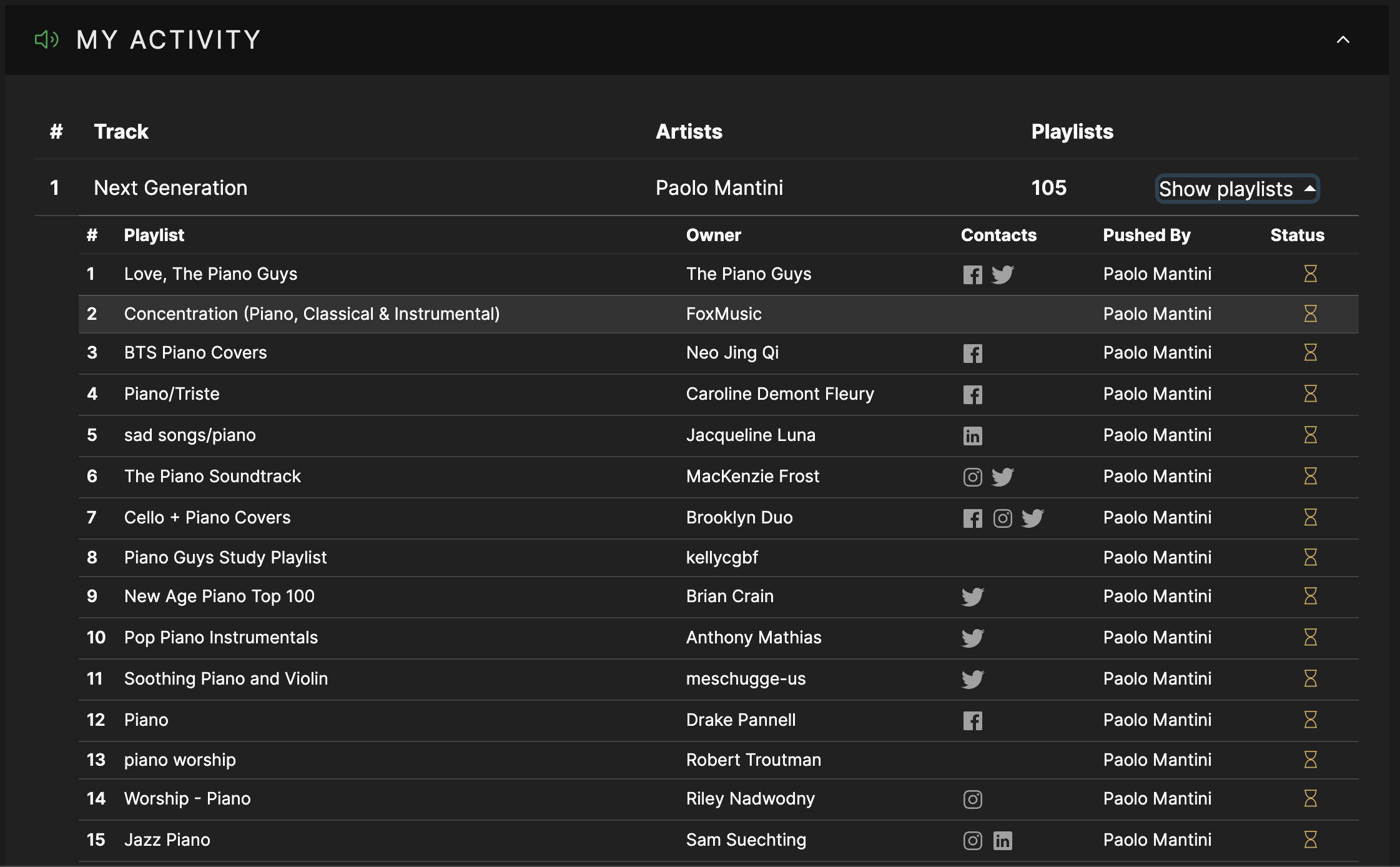Click owner Drake Pannell
This screenshot has width=1400, height=867.
[x=741, y=720]
